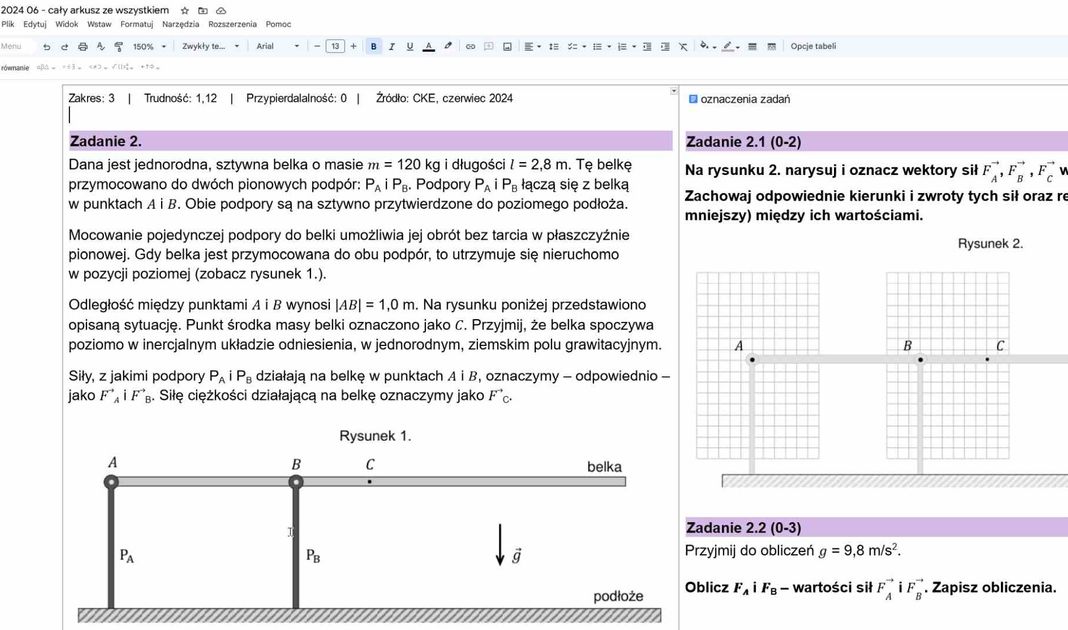Click the insert image icon
This screenshot has height=630, width=1068.
507,47
